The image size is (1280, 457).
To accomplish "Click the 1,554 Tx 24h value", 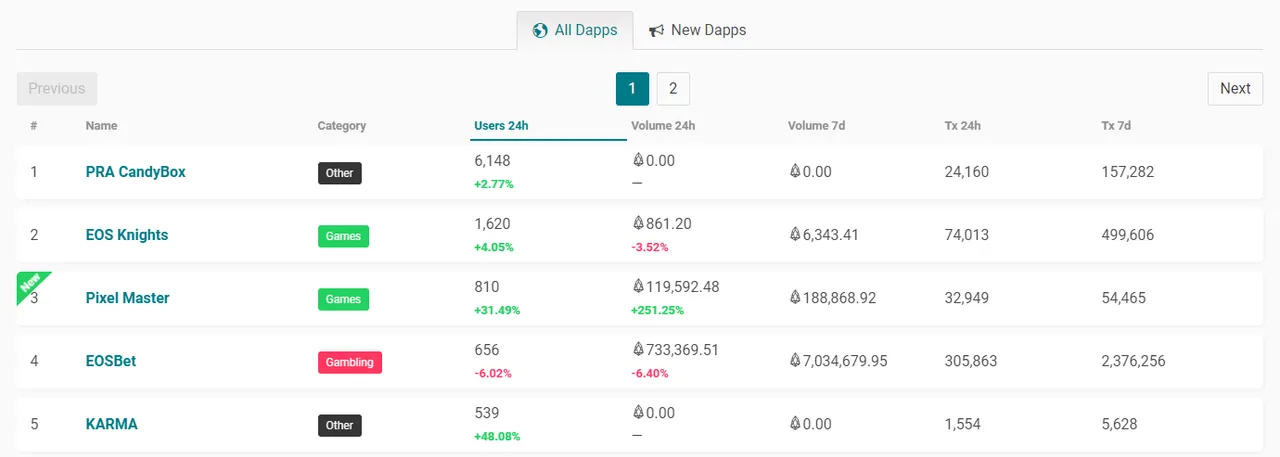I will click(963, 424).
